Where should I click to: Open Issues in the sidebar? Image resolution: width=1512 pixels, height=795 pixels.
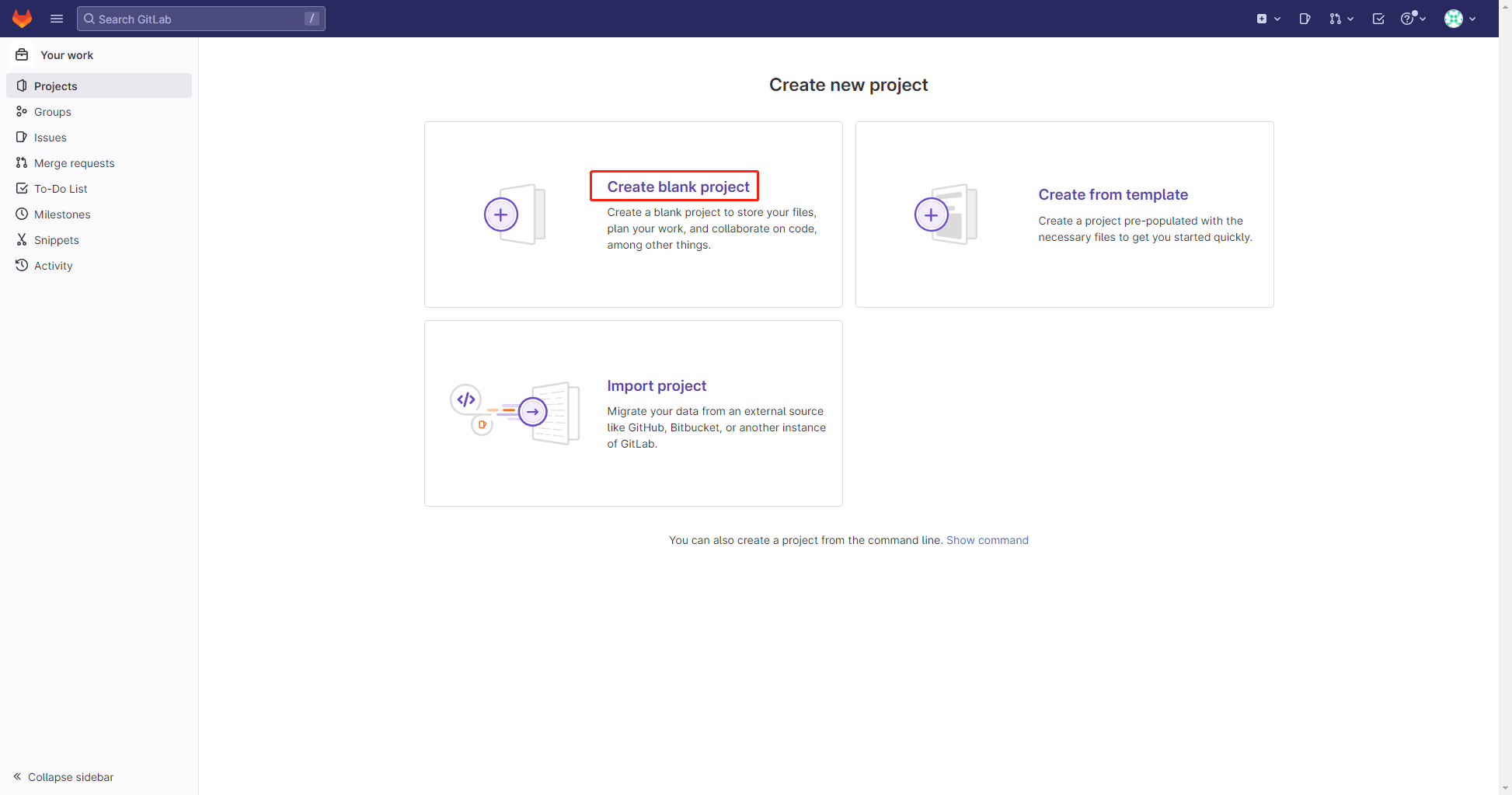point(99,137)
